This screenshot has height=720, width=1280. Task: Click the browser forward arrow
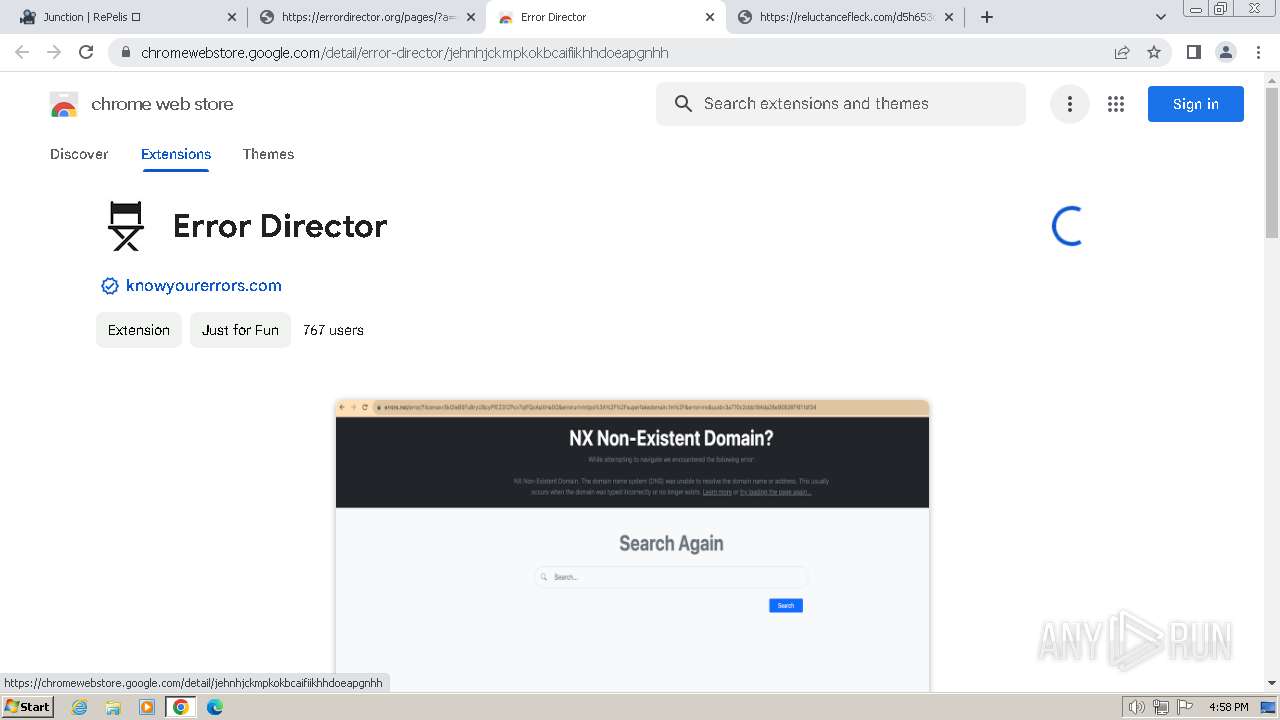[x=54, y=52]
